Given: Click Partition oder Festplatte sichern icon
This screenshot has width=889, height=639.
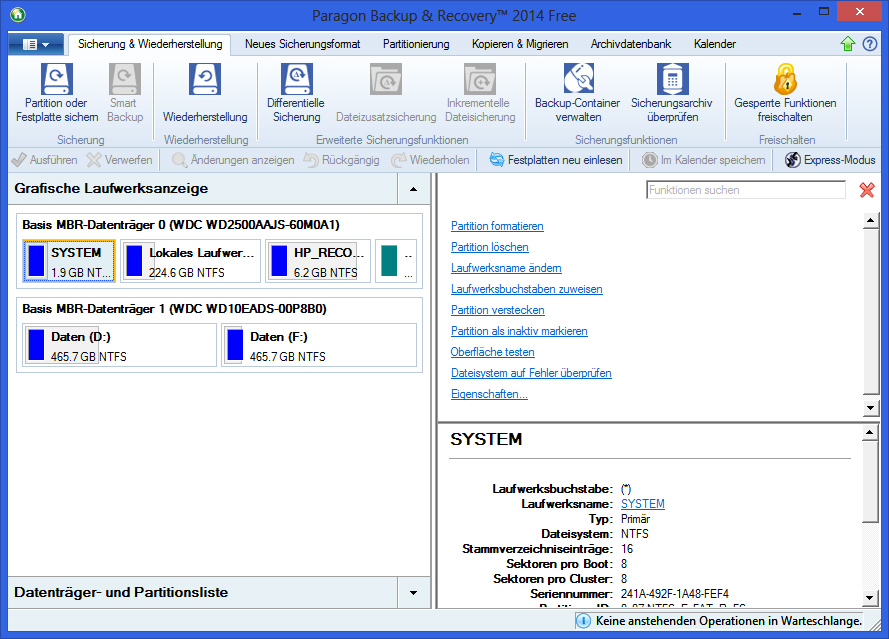Looking at the screenshot, I should 57,79.
